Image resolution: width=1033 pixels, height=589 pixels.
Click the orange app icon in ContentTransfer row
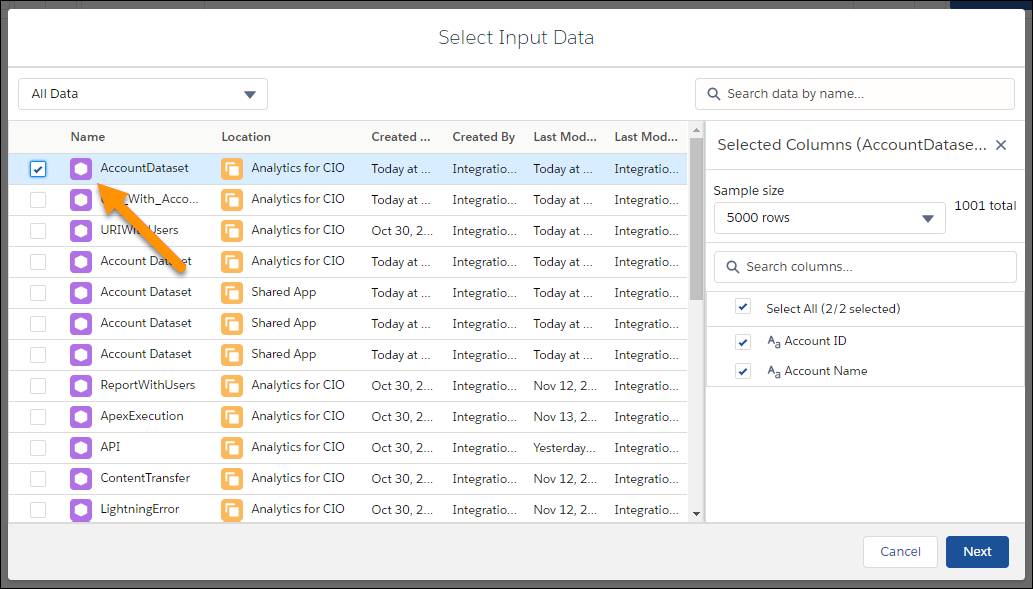pos(232,478)
